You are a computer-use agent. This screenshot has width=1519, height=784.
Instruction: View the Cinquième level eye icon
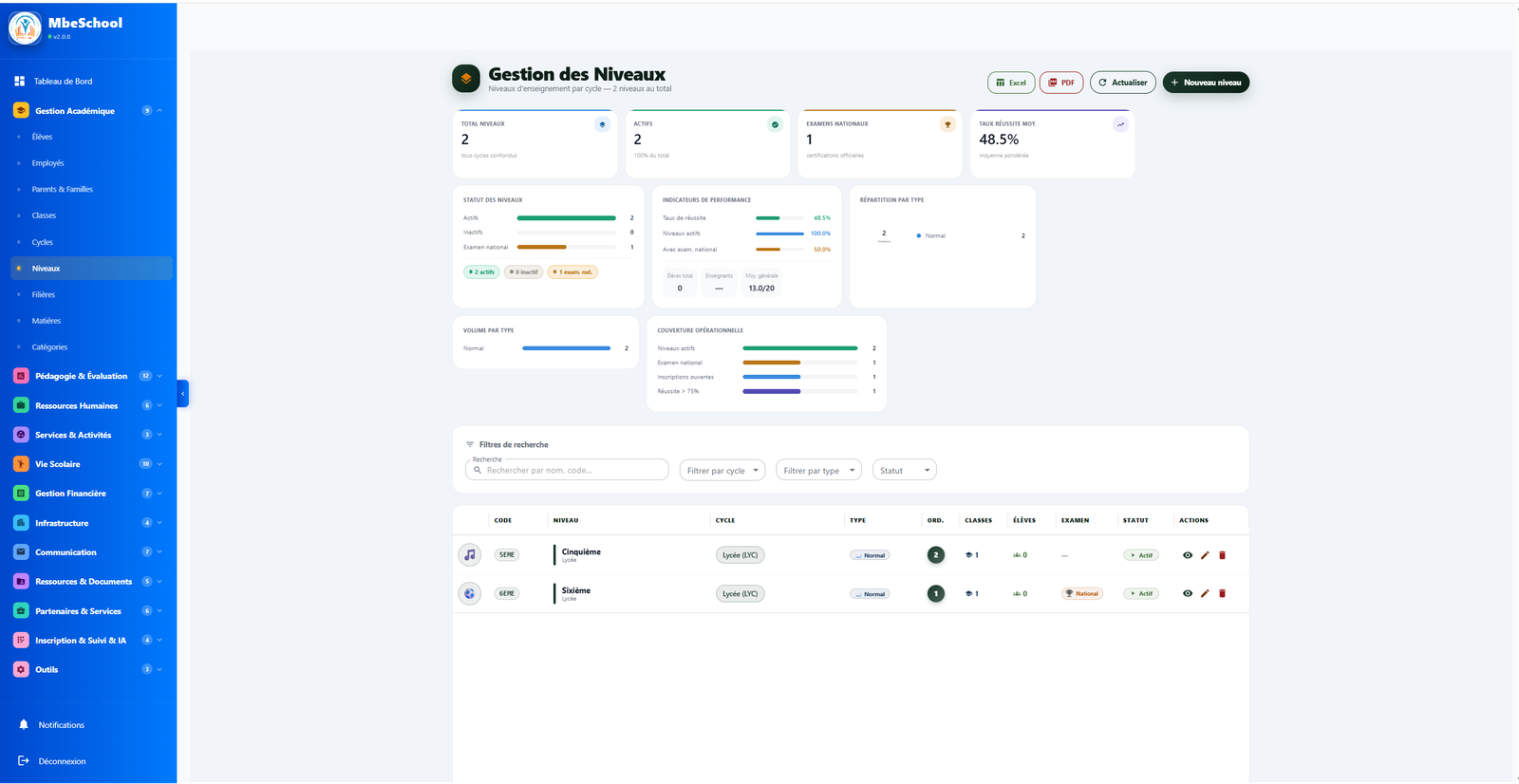click(x=1188, y=555)
